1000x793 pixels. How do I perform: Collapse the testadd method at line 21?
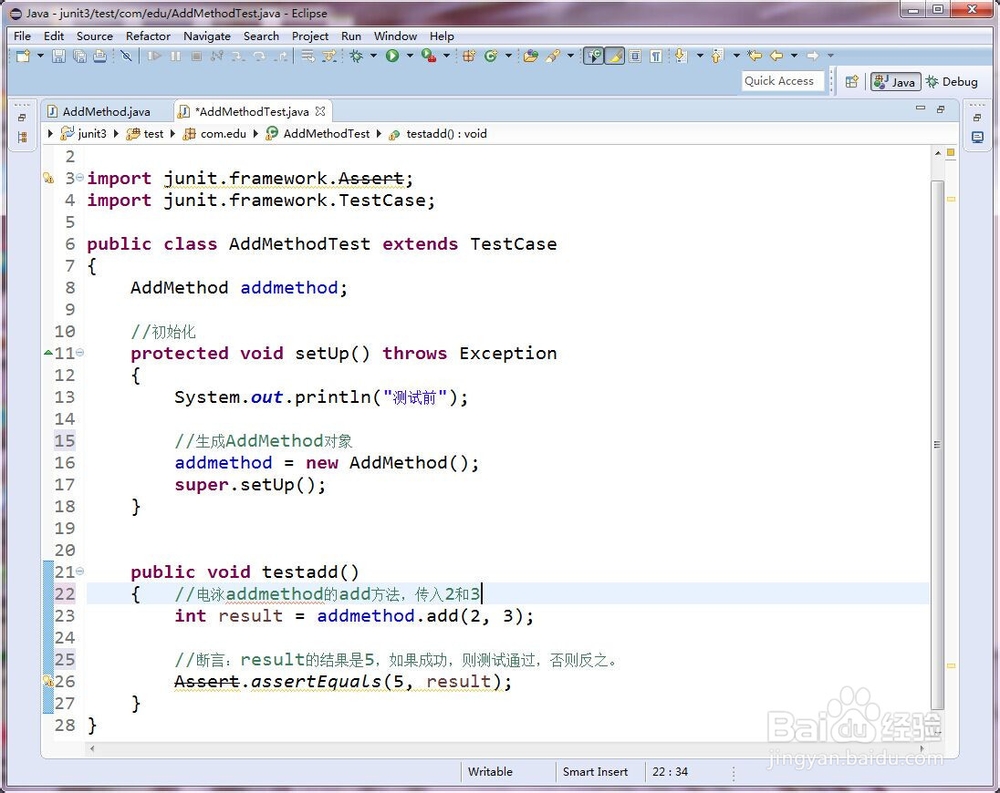click(x=80, y=571)
